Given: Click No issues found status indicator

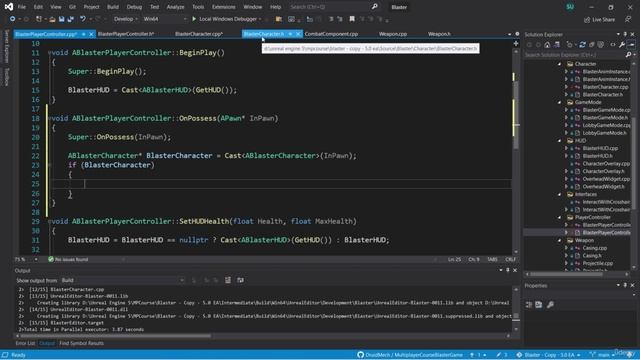Looking at the screenshot, I should (68, 260).
